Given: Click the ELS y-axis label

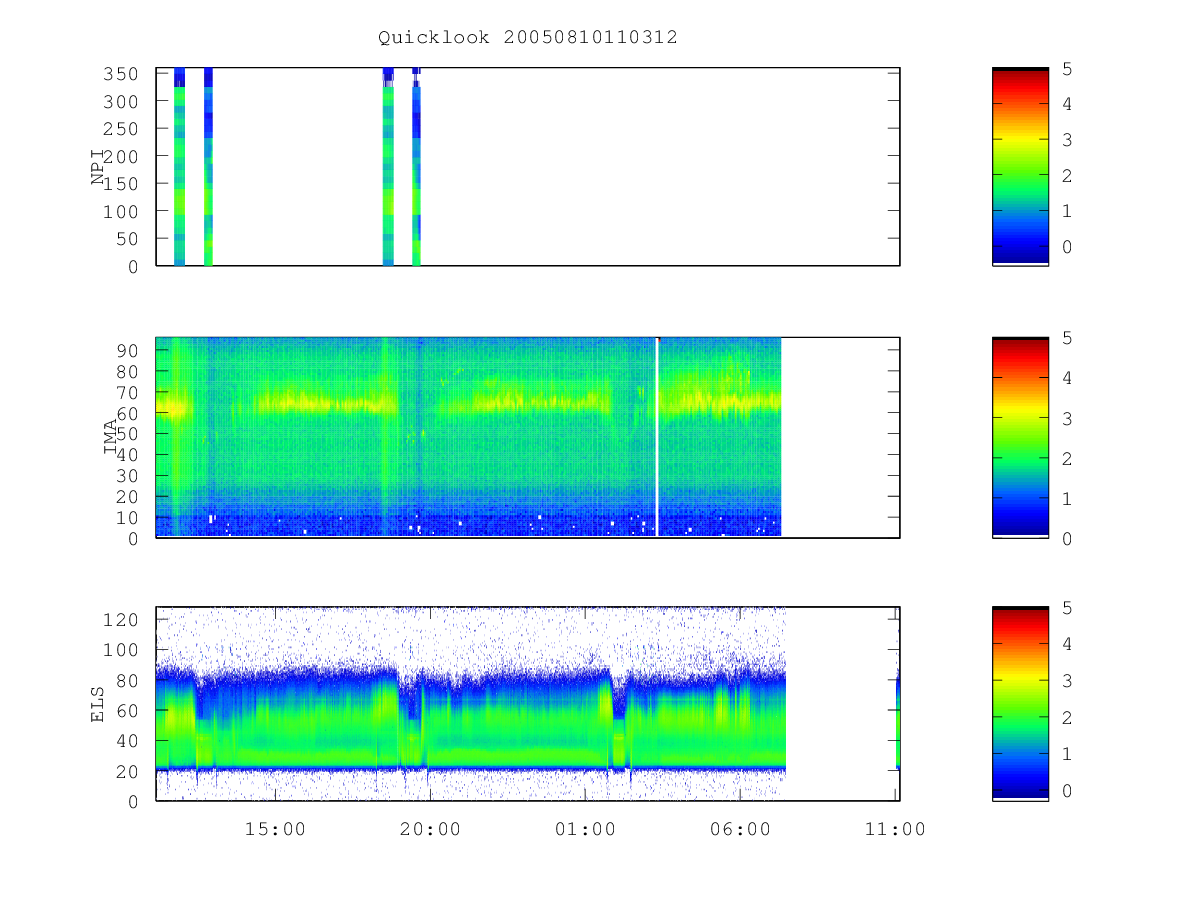Looking at the screenshot, I should click(x=98, y=703).
